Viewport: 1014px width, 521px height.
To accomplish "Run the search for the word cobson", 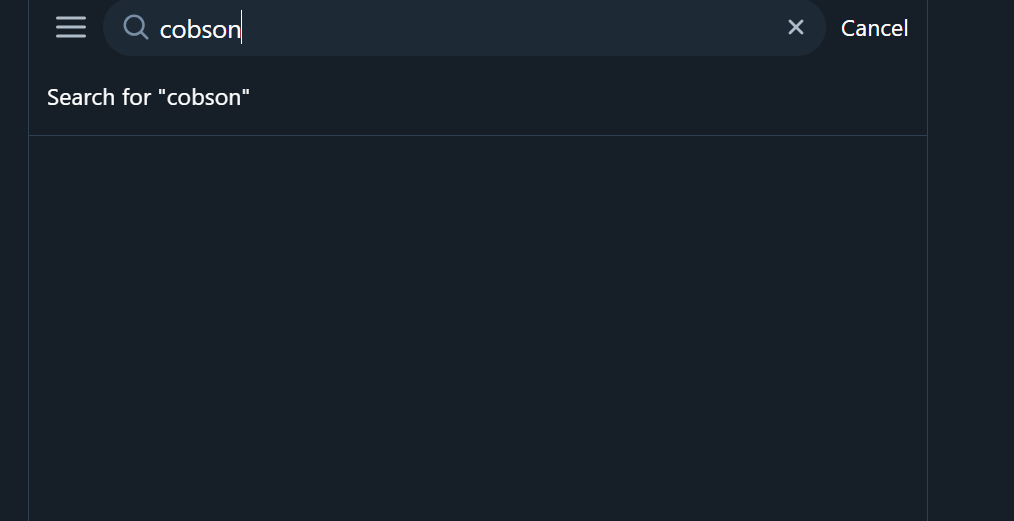I will tap(478, 97).
